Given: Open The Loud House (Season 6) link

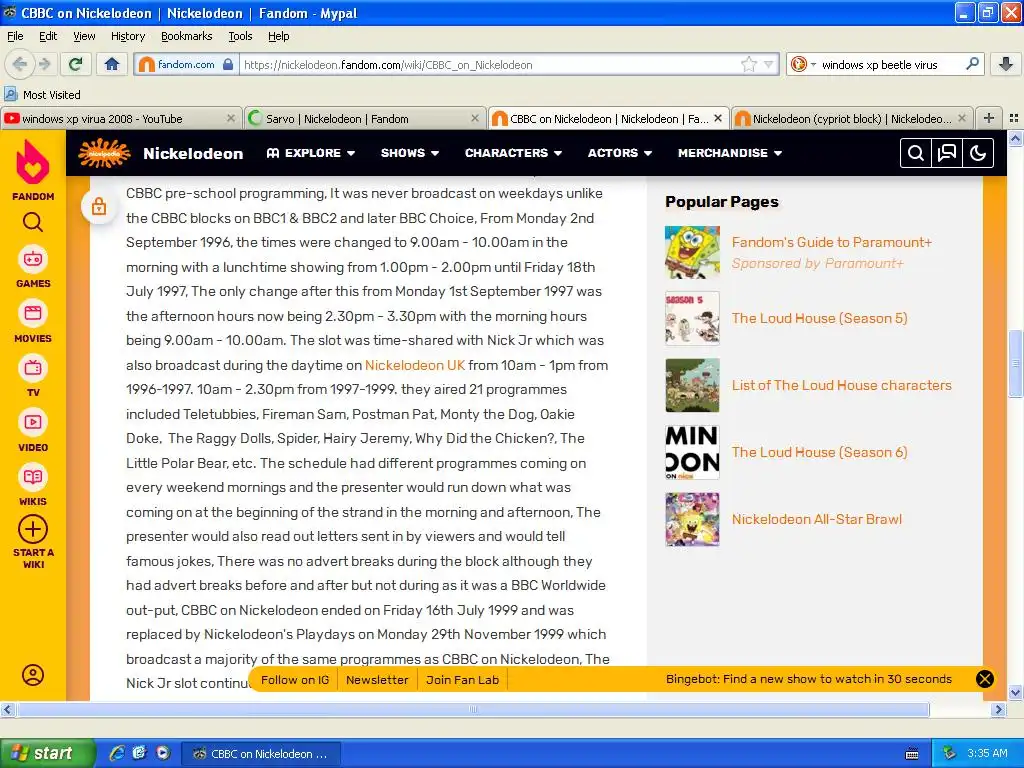Looking at the screenshot, I should [819, 452].
